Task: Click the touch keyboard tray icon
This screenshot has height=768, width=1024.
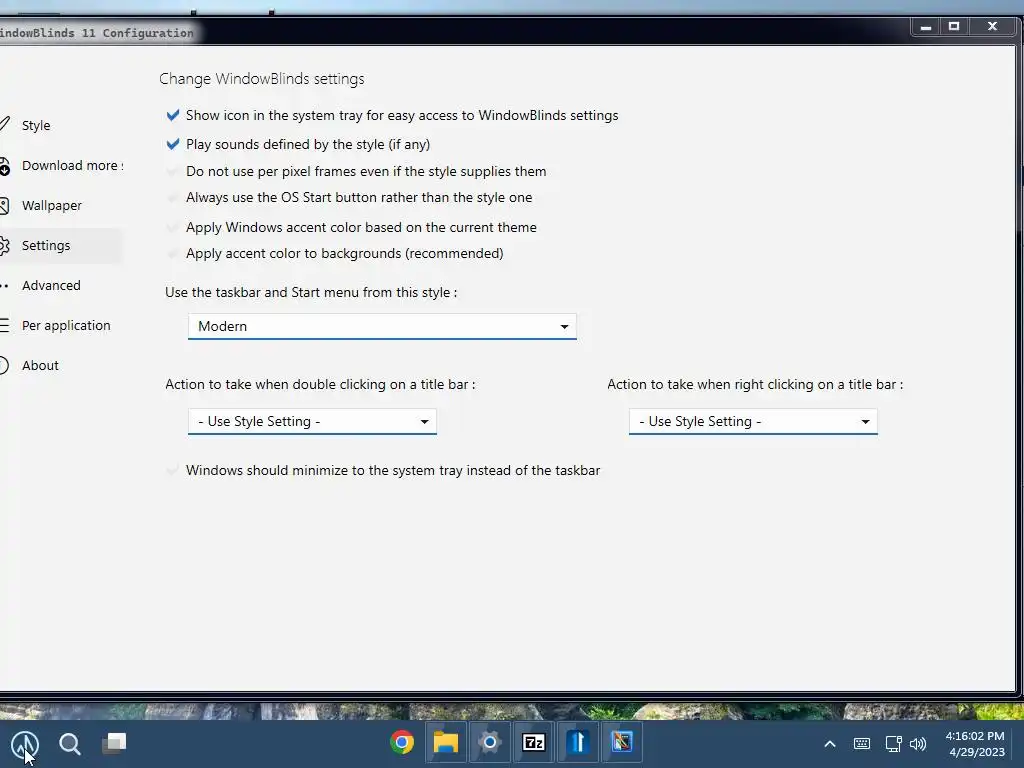Action: (x=862, y=744)
